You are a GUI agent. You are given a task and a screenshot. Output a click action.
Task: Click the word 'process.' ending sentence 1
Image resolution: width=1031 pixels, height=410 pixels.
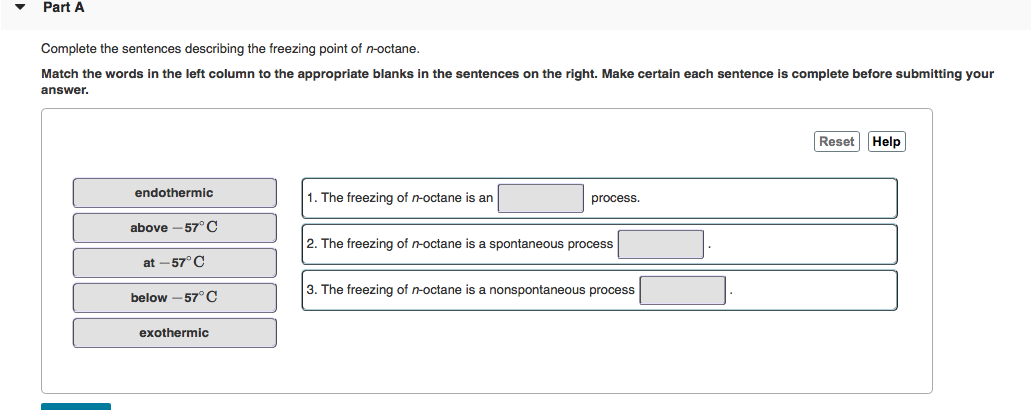(615, 198)
